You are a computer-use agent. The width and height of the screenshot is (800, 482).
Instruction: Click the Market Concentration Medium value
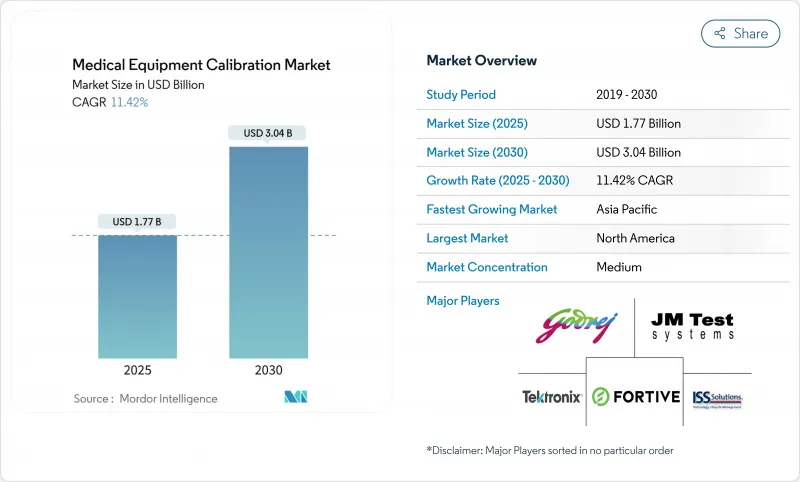[x=618, y=267]
